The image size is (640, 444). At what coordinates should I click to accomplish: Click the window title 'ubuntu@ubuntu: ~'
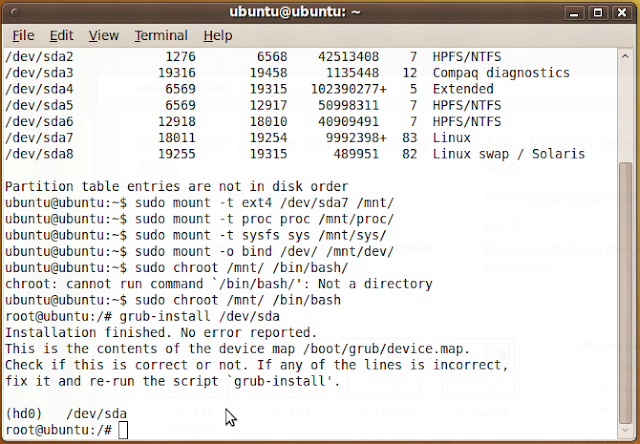(x=295, y=12)
